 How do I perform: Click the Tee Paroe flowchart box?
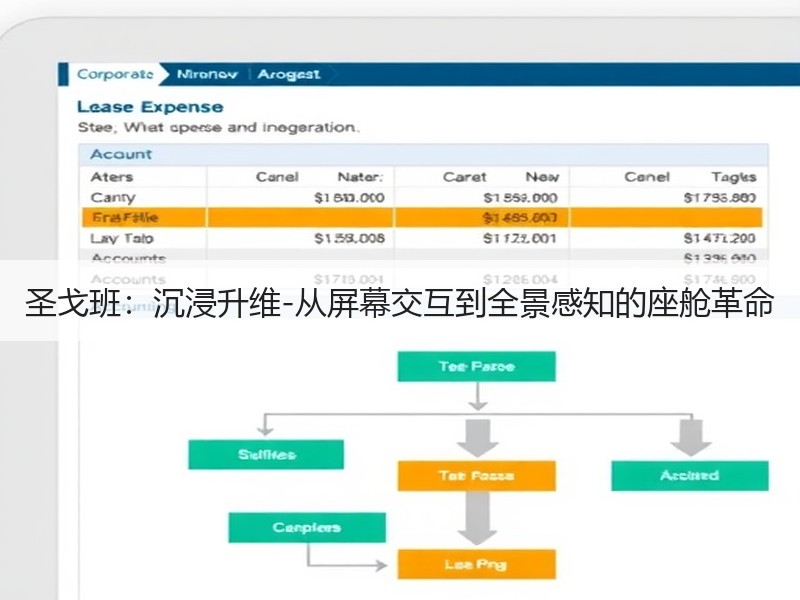(x=477, y=366)
